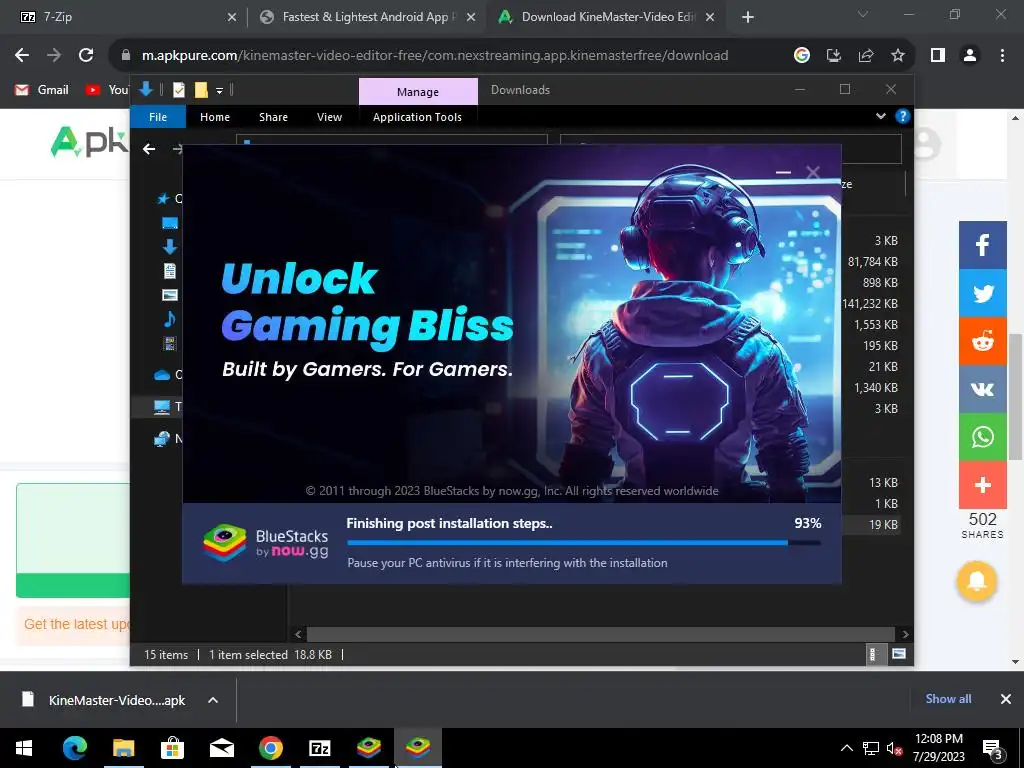The width and height of the screenshot is (1024, 768).
Task: Select the 141,232 KB file row
Action: (x=872, y=304)
